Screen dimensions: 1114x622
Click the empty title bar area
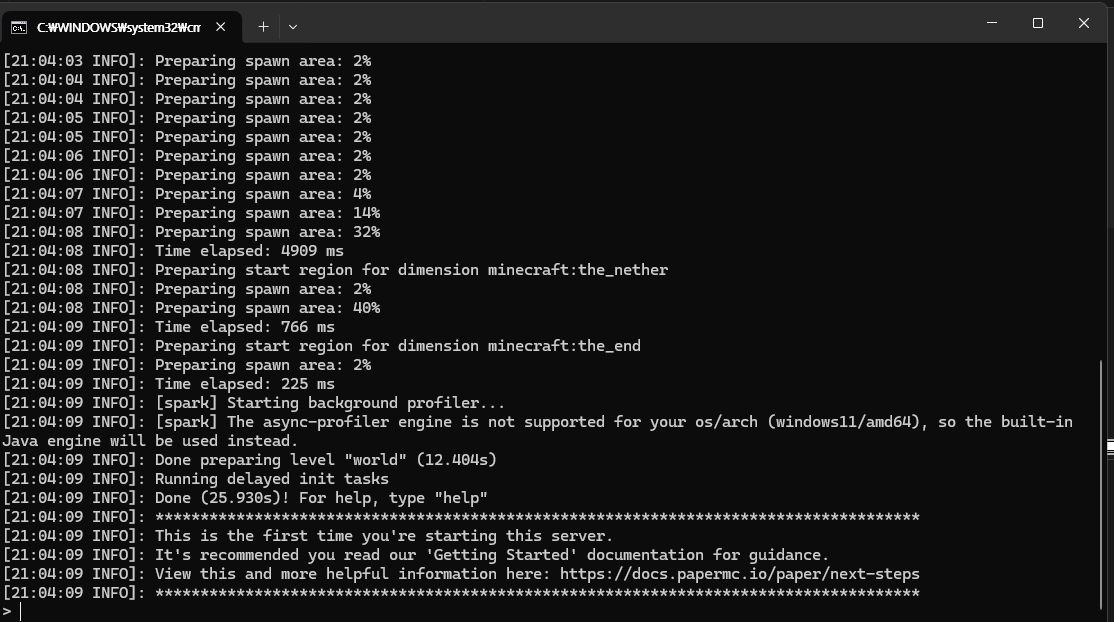pyautogui.click(x=639, y=23)
